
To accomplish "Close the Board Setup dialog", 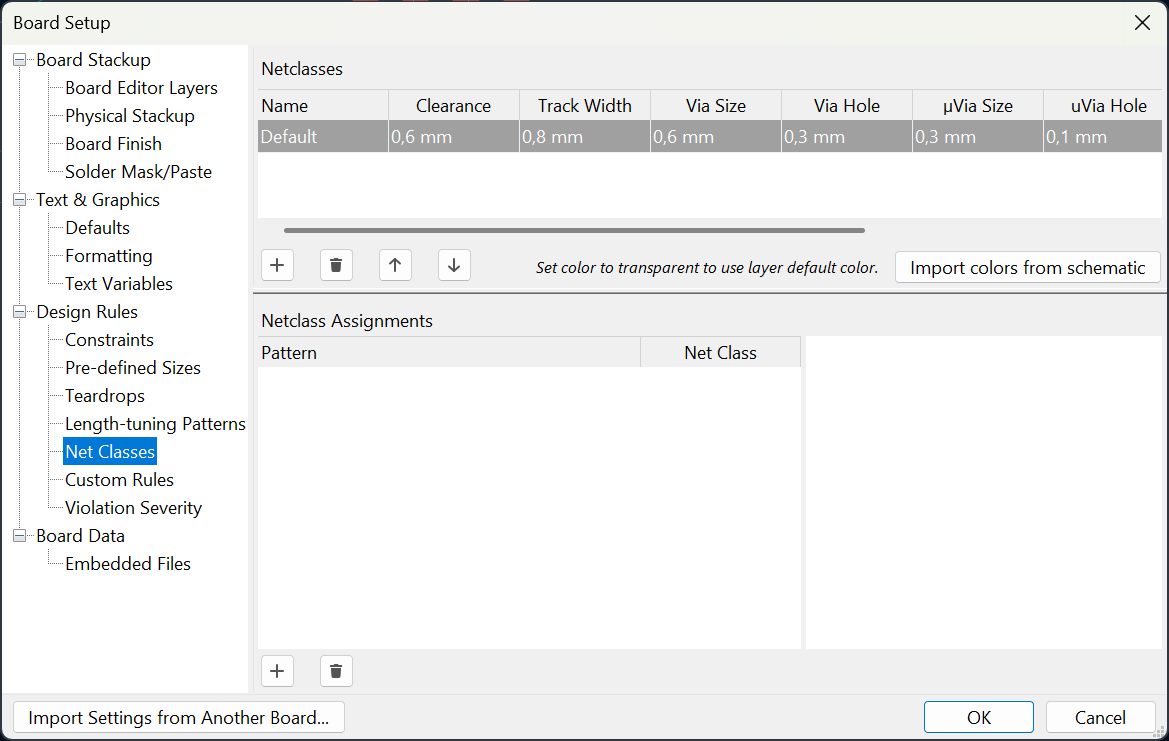I will (1142, 23).
